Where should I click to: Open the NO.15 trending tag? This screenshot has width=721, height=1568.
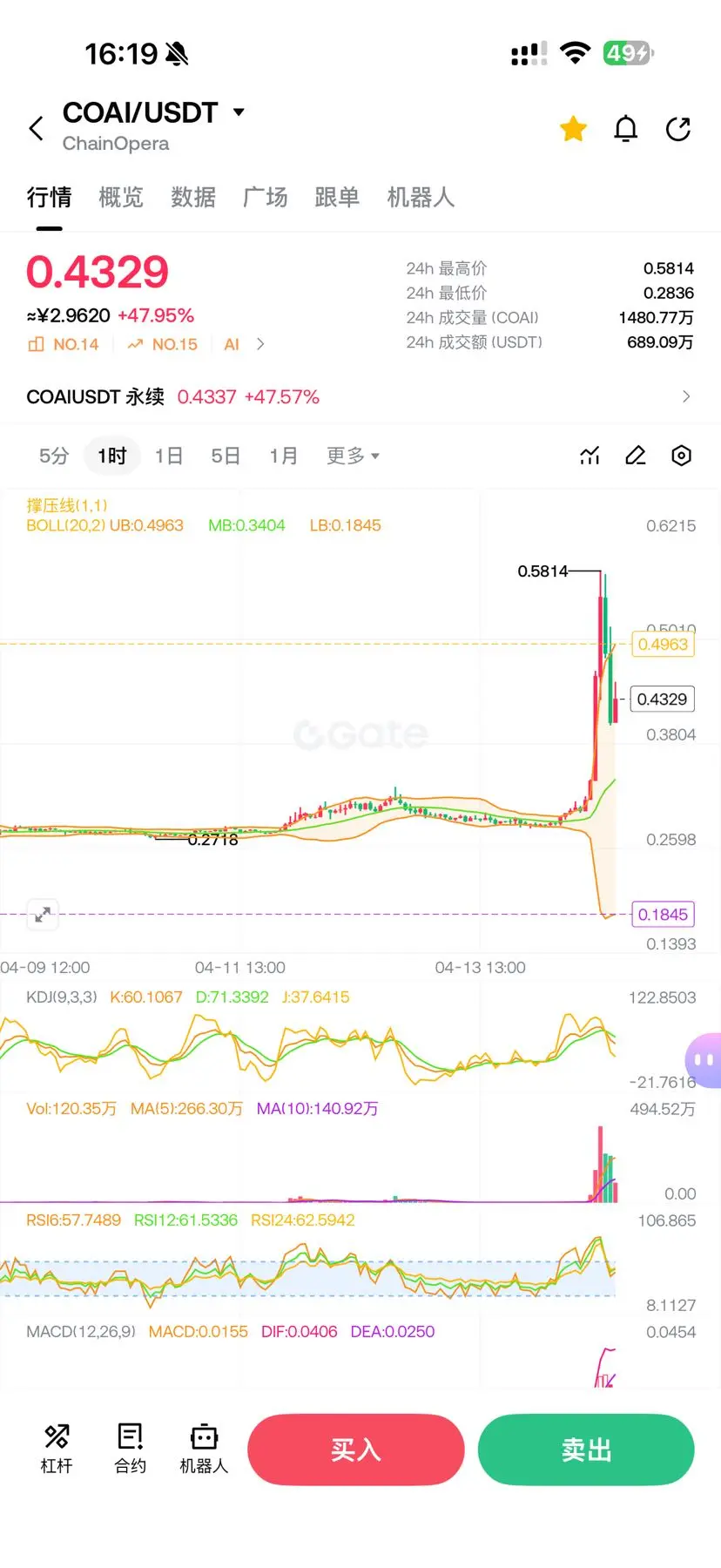click(x=163, y=344)
